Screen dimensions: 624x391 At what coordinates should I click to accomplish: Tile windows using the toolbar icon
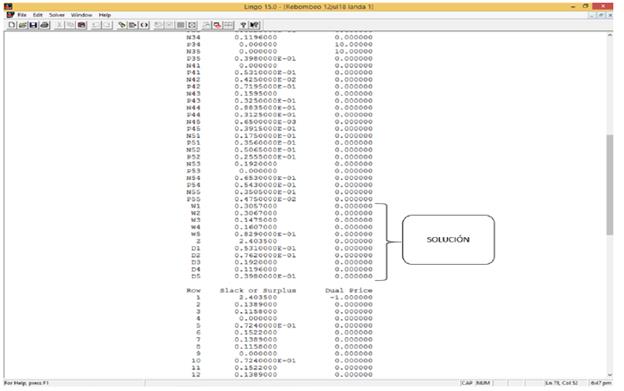pos(228,25)
